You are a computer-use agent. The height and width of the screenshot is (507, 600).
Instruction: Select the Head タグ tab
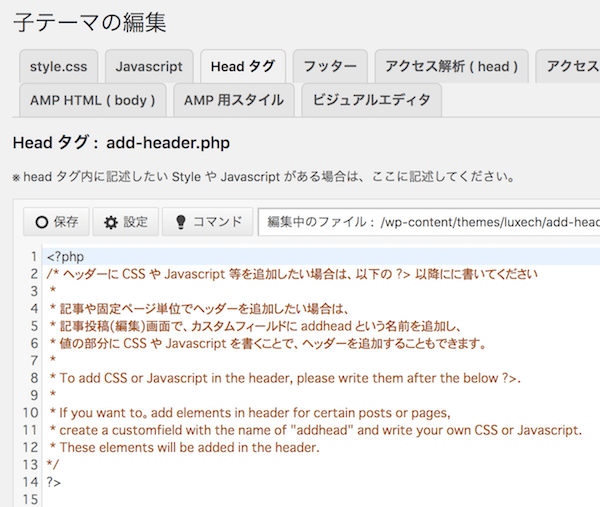tap(243, 66)
